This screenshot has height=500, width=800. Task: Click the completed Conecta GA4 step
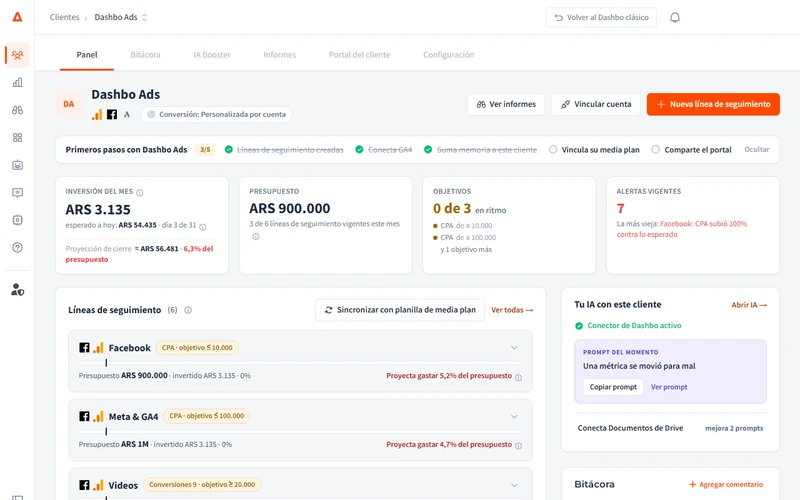tap(384, 149)
